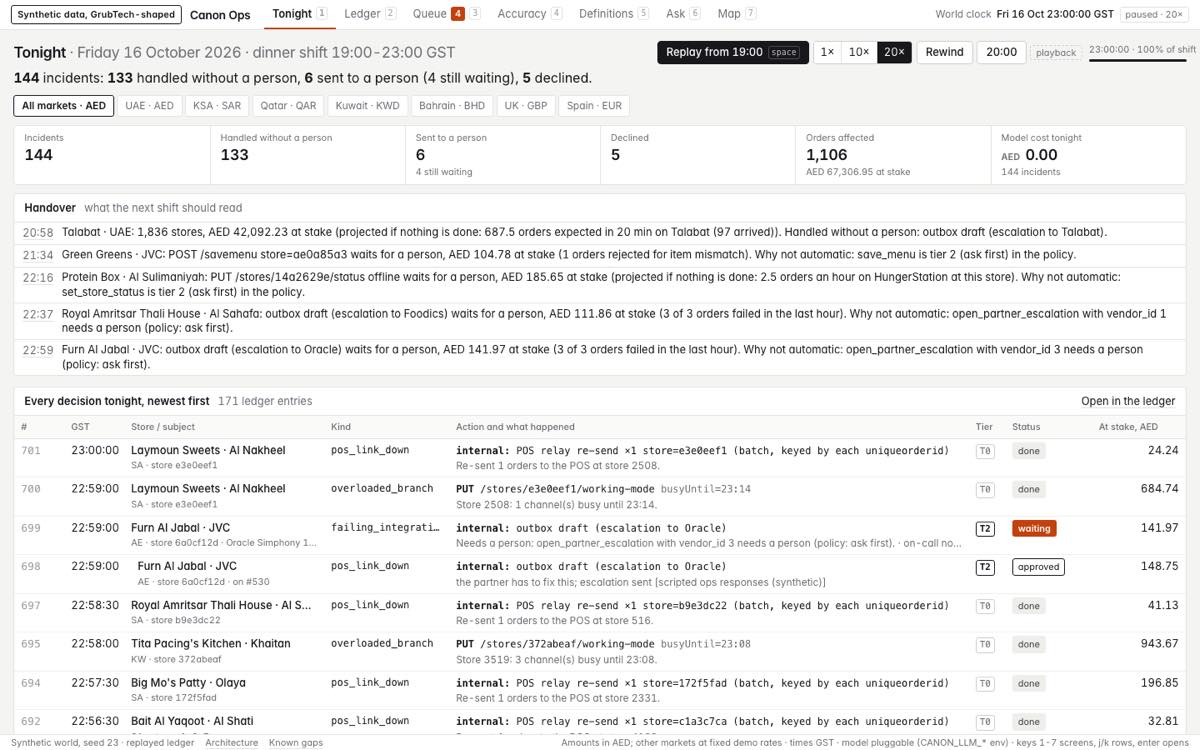This screenshot has height=750, width=1200.
Task: Click the Model cost tonight card
Action: 1089,154
